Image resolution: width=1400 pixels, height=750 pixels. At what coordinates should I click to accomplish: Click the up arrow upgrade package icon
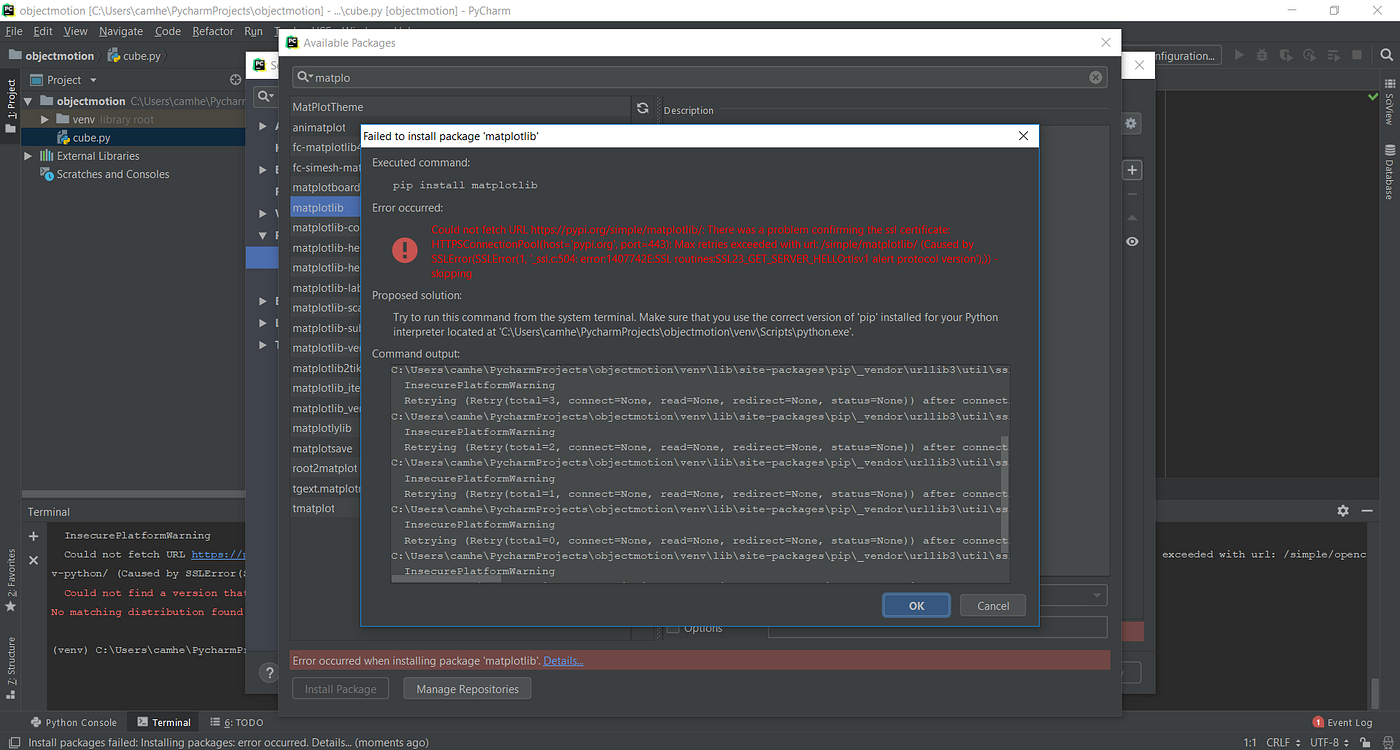(x=1132, y=217)
